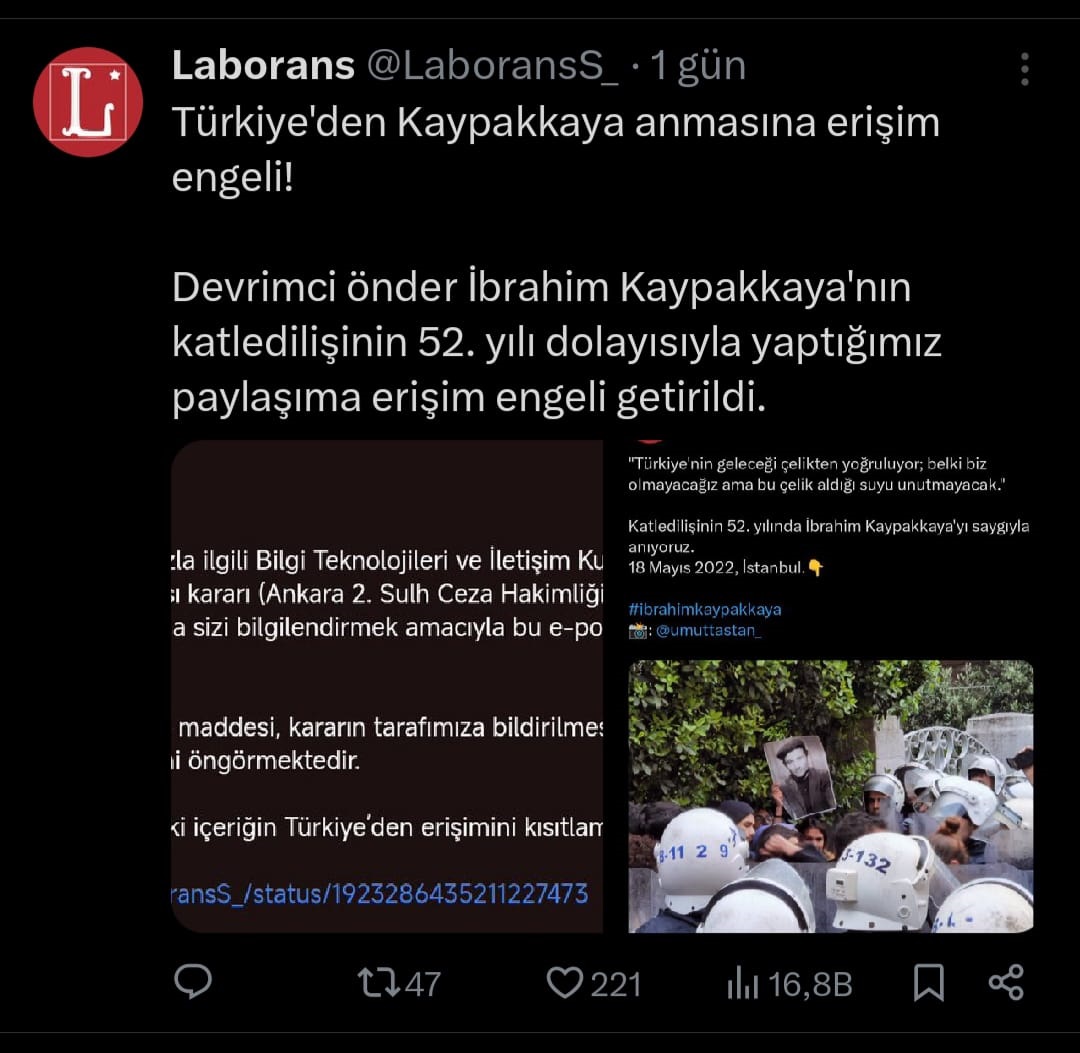Open the #ibrahimkaypakkaya hashtag
This screenshot has height=1053, width=1080.
pos(705,609)
